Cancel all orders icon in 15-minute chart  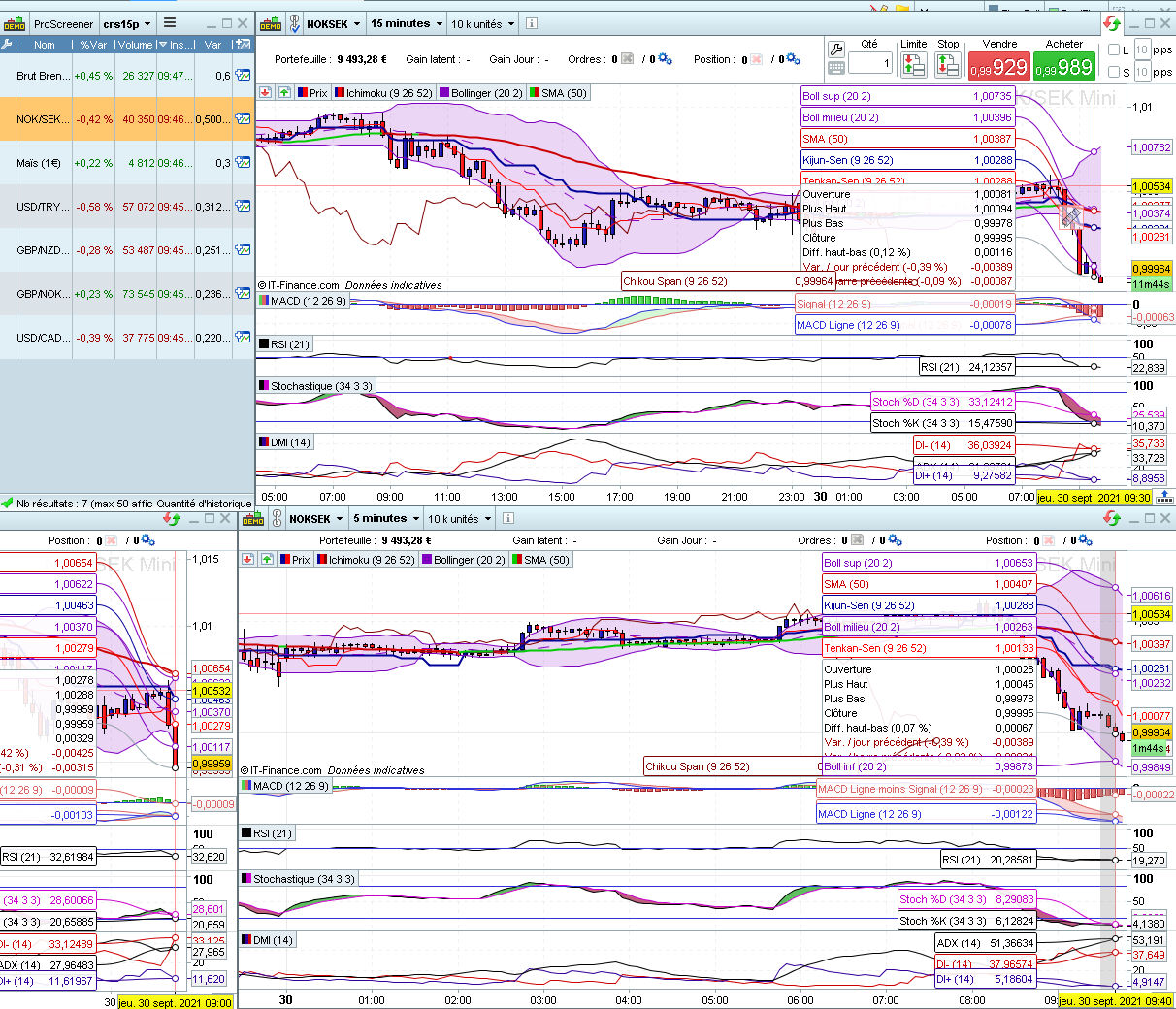tap(627, 59)
